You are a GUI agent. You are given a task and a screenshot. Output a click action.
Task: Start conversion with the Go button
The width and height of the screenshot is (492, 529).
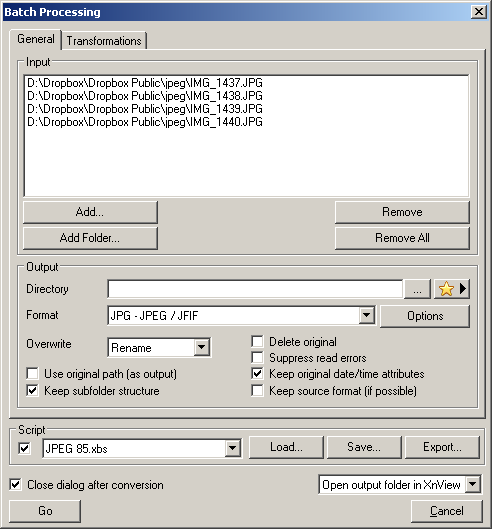click(x=45, y=511)
